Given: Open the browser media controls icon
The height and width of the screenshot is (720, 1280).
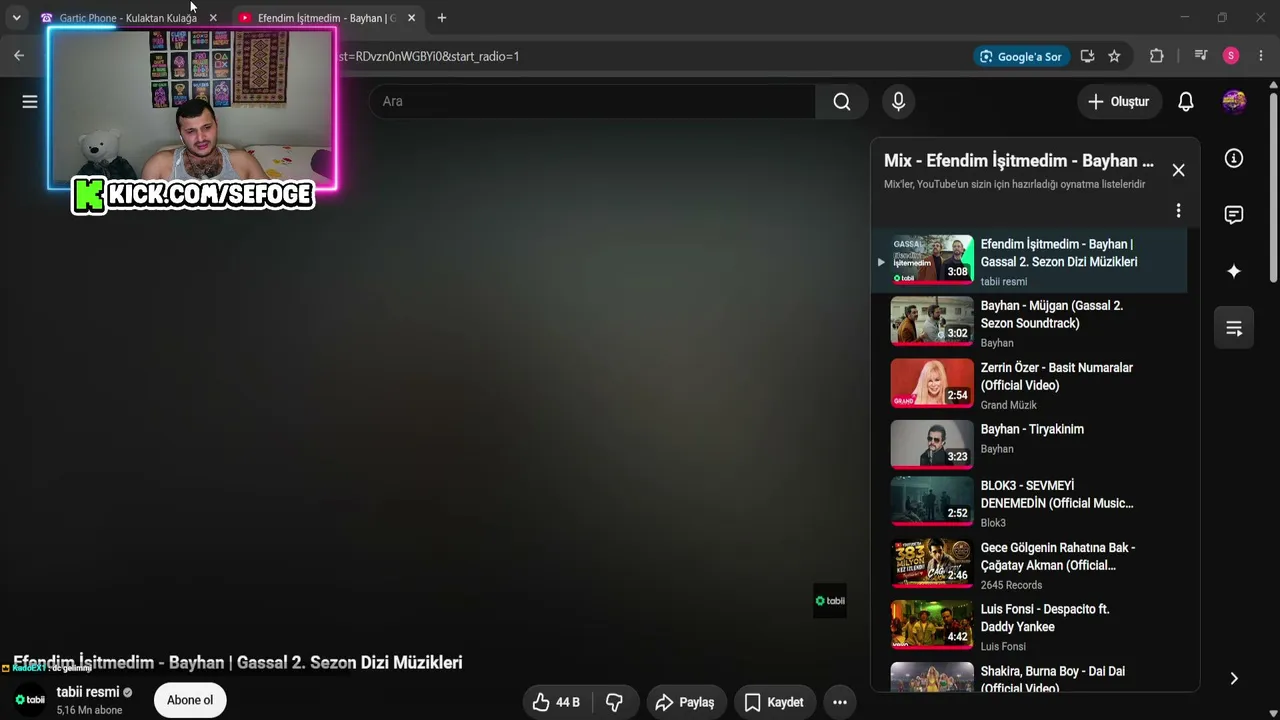Looking at the screenshot, I should 1201,56.
